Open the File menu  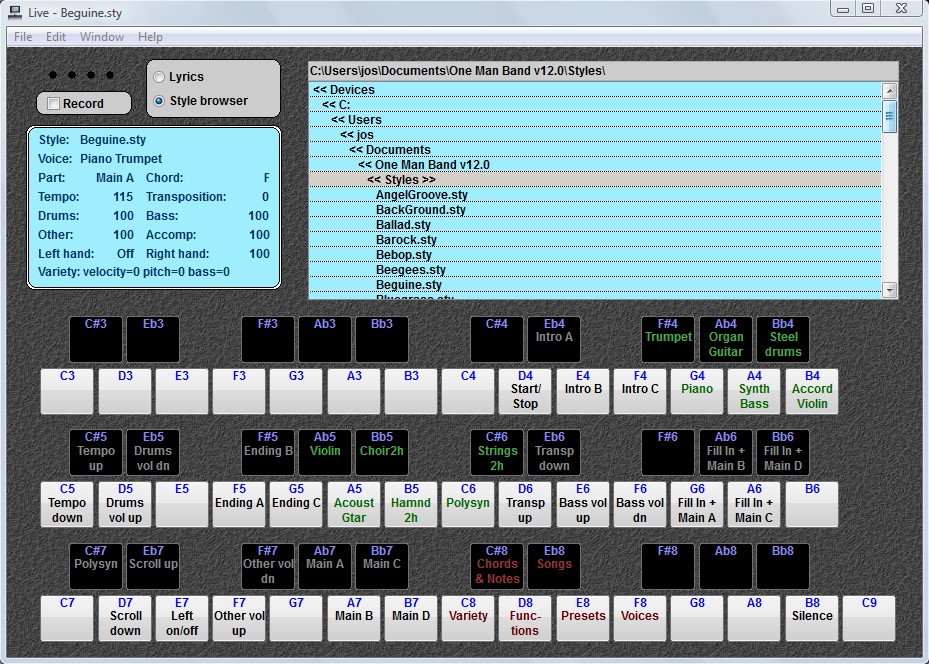(x=22, y=37)
